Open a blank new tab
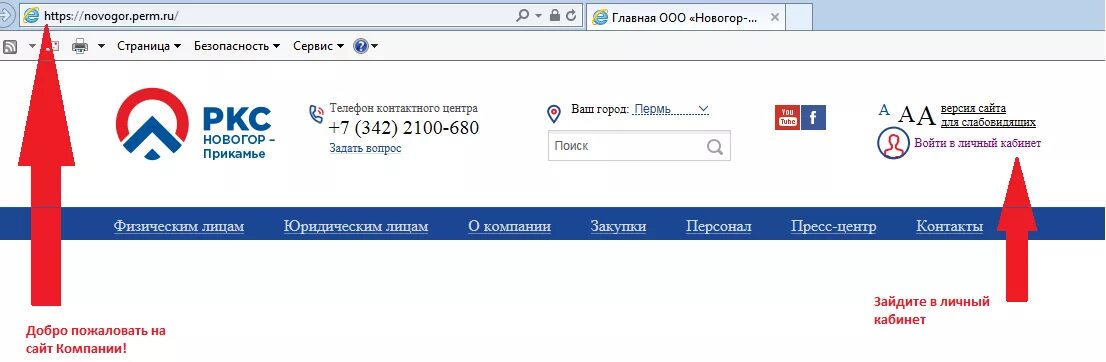The width and height of the screenshot is (1106, 362). click(x=798, y=17)
